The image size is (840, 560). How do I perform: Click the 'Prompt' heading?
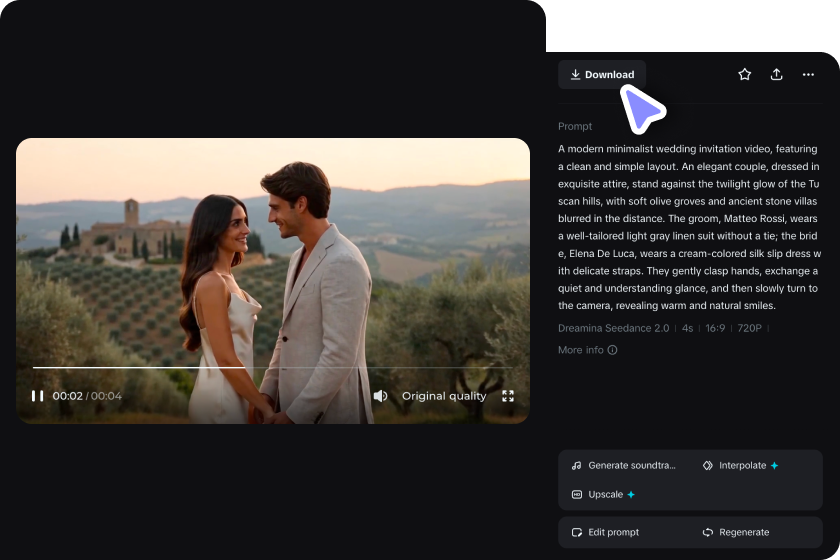[575, 126]
